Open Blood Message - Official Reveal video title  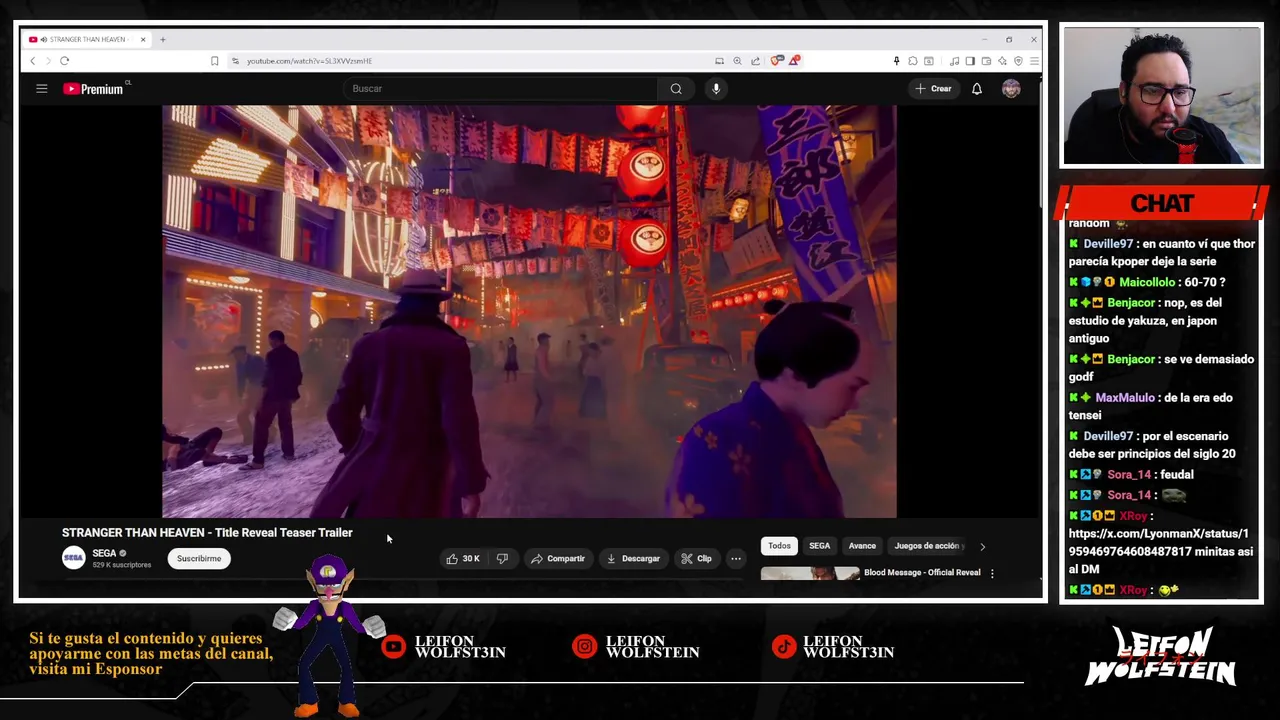[922, 573]
